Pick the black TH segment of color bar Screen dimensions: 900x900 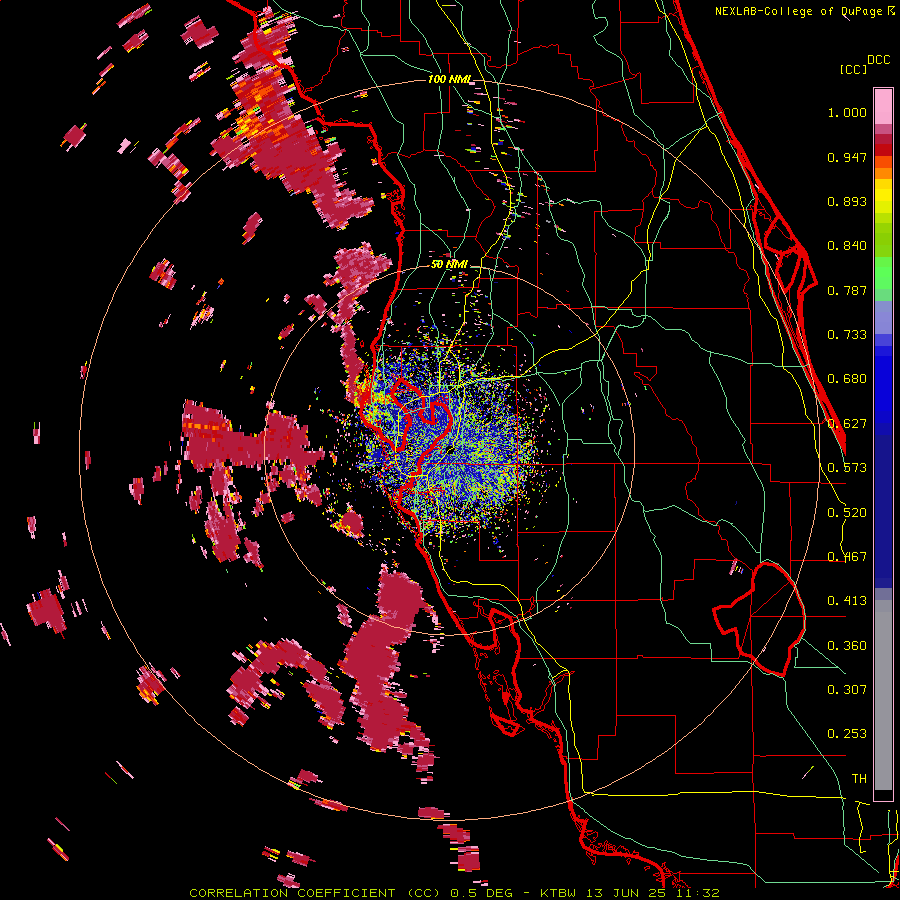pyautogui.click(x=883, y=795)
